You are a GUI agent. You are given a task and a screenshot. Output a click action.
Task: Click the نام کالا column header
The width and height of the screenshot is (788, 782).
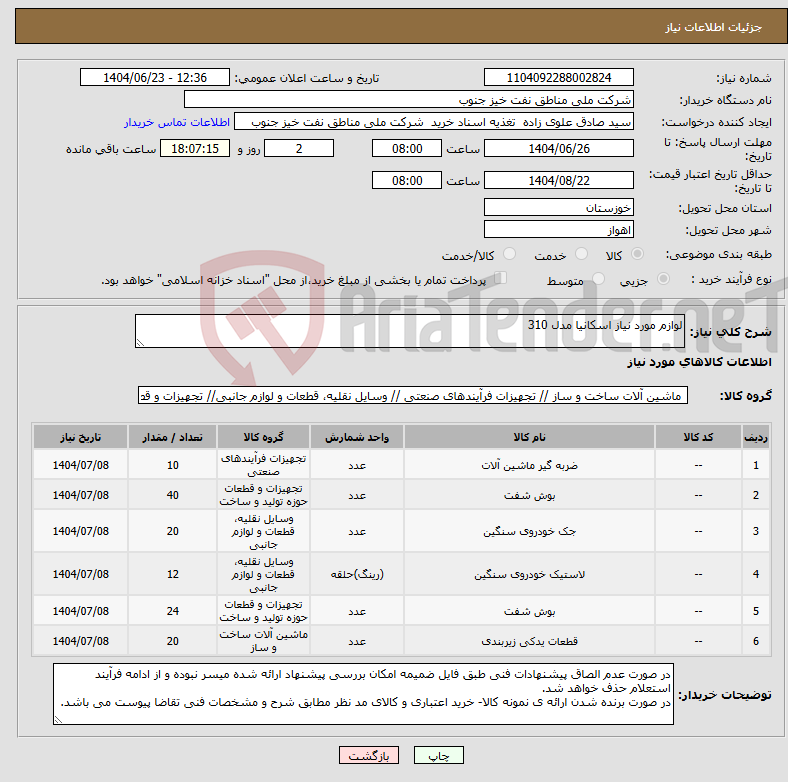[x=529, y=437]
